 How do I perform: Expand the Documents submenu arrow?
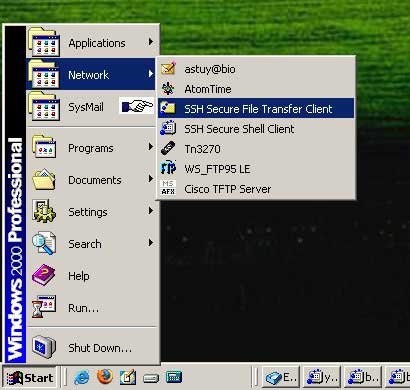[151, 179]
